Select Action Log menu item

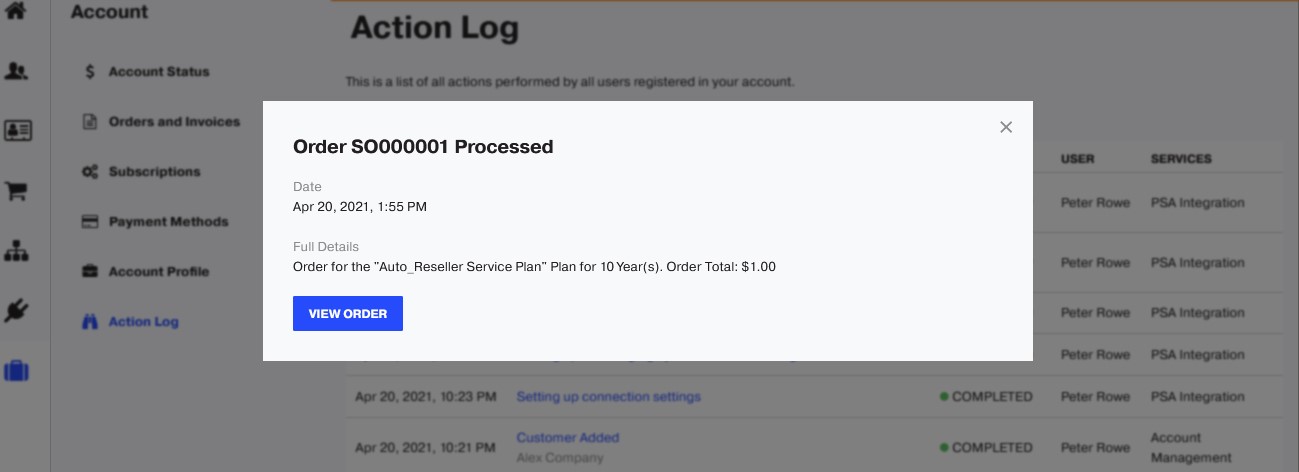(x=143, y=322)
